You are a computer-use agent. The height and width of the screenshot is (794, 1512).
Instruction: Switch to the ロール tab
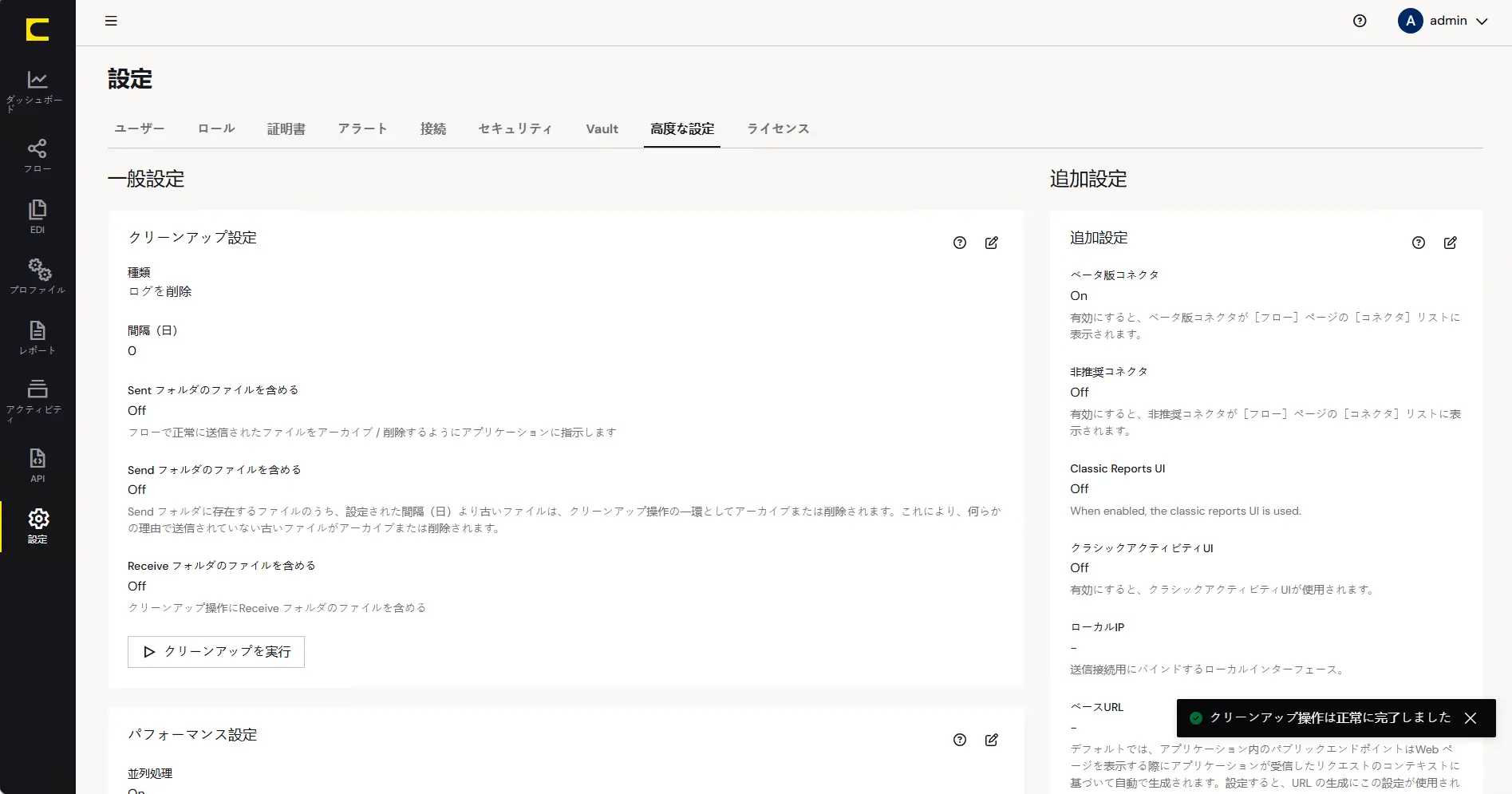pyautogui.click(x=216, y=128)
